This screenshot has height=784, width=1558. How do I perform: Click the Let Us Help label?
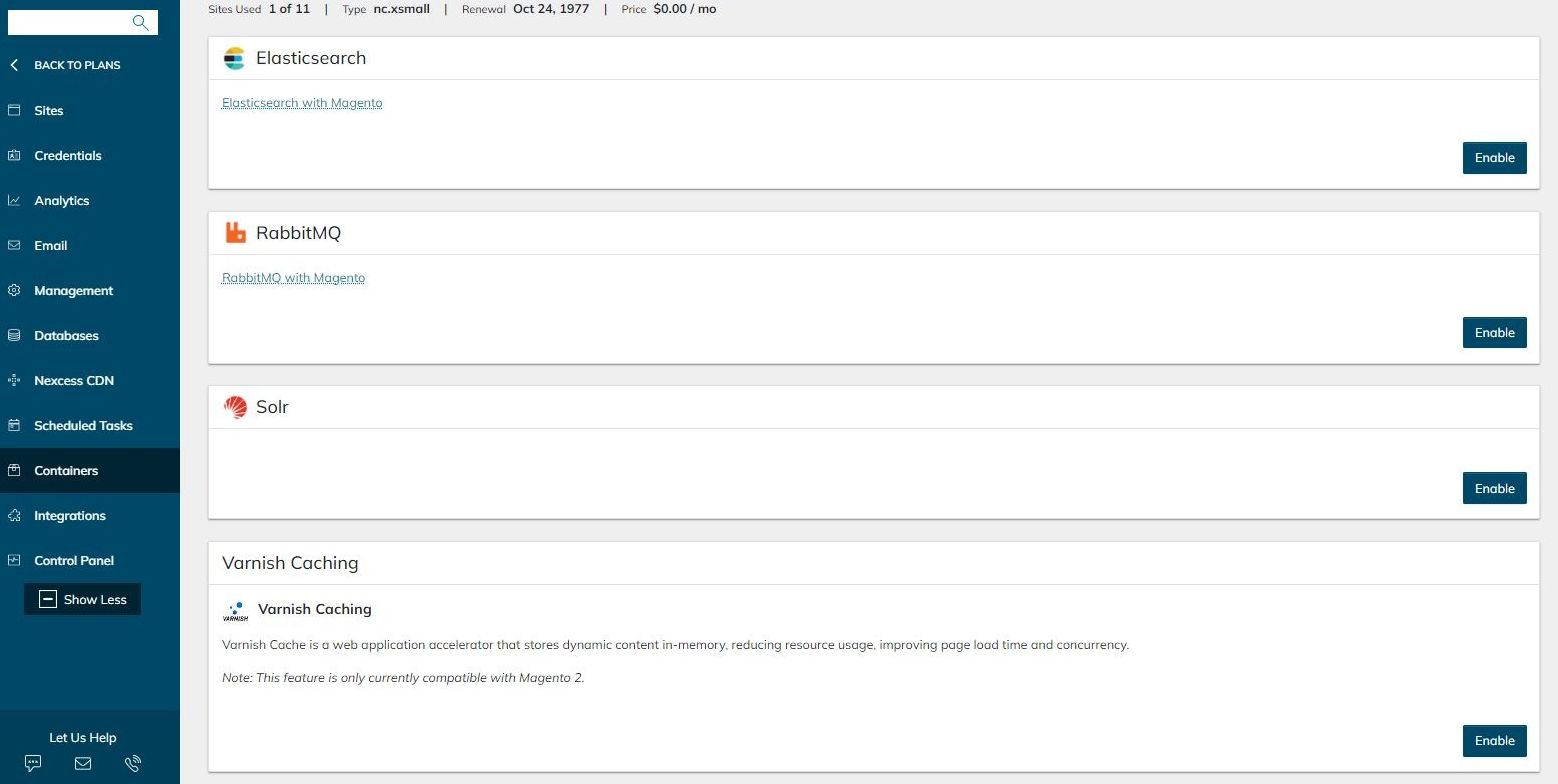pyautogui.click(x=83, y=737)
